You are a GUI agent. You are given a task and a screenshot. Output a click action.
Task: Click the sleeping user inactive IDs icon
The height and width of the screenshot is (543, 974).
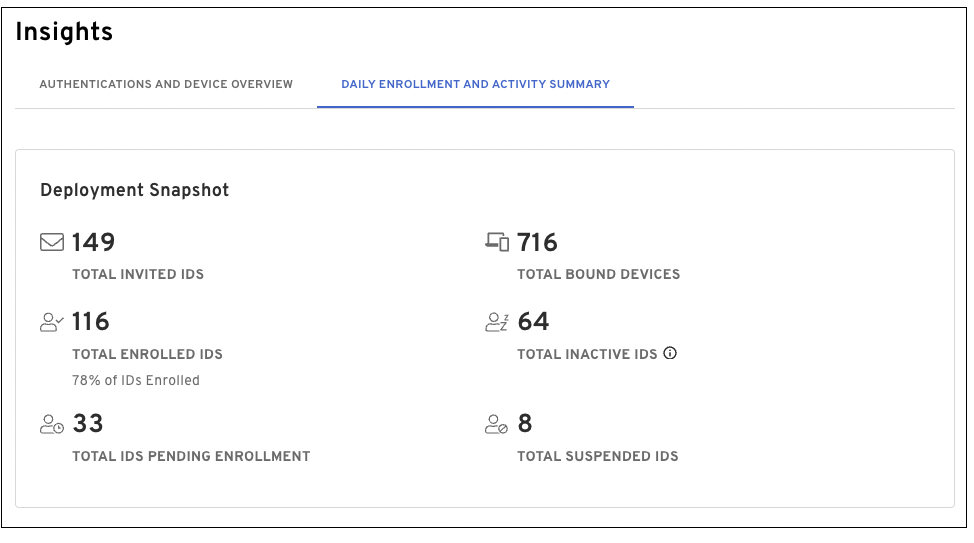[497, 322]
